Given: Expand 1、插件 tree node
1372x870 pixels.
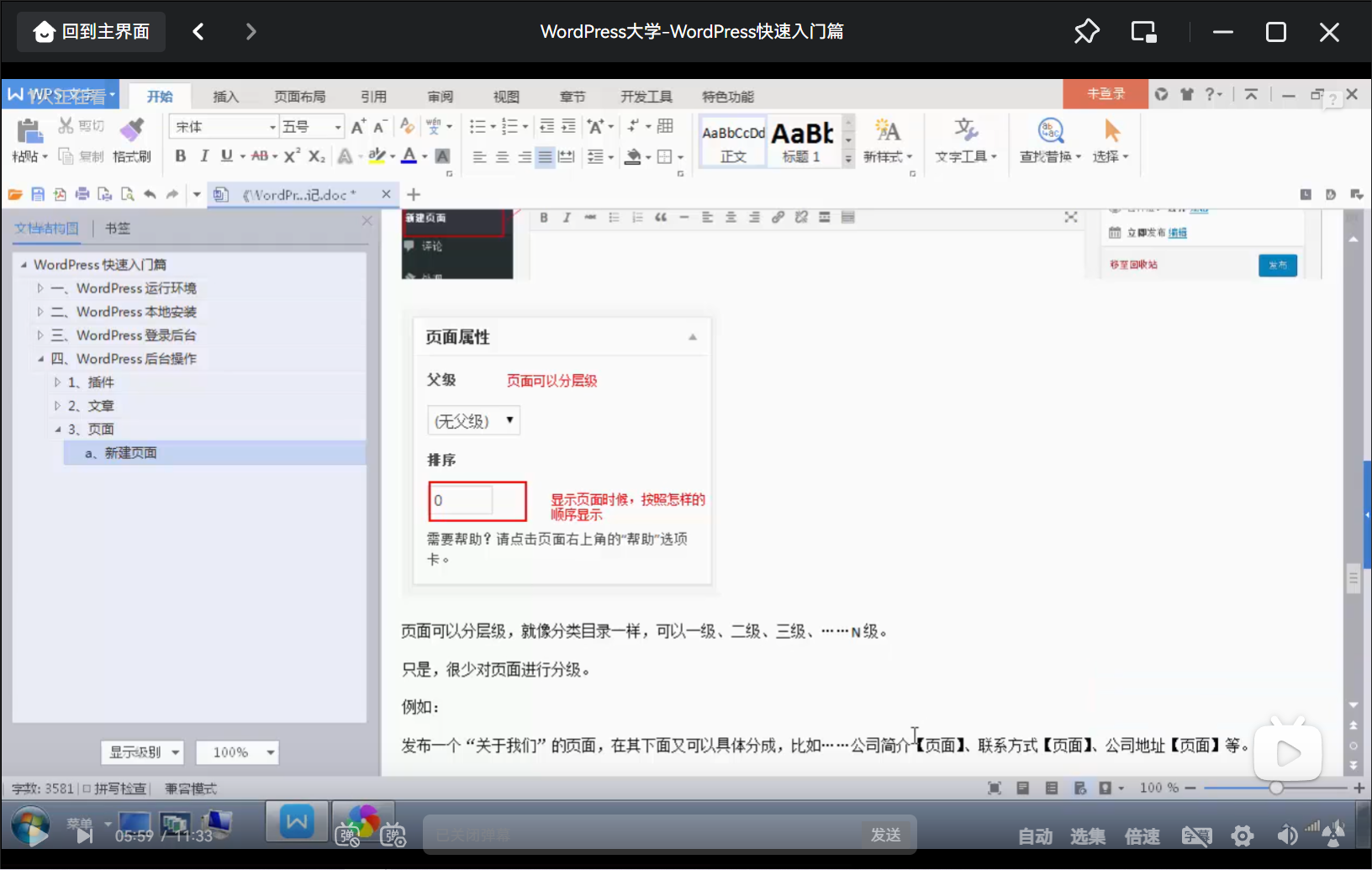Looking at the screenshot, I should pos(57,382).
